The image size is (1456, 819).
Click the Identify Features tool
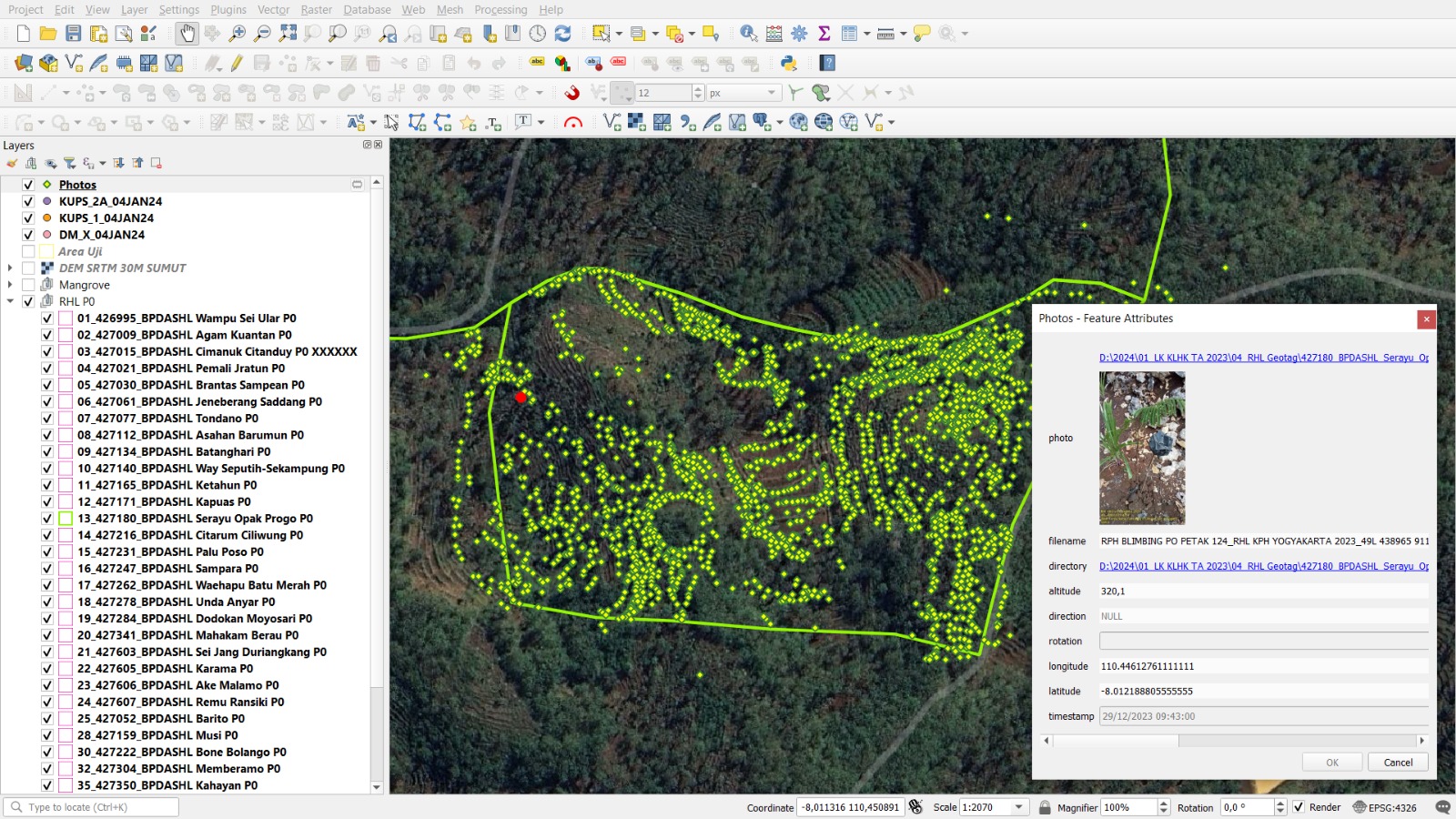(x=748, y=34)
